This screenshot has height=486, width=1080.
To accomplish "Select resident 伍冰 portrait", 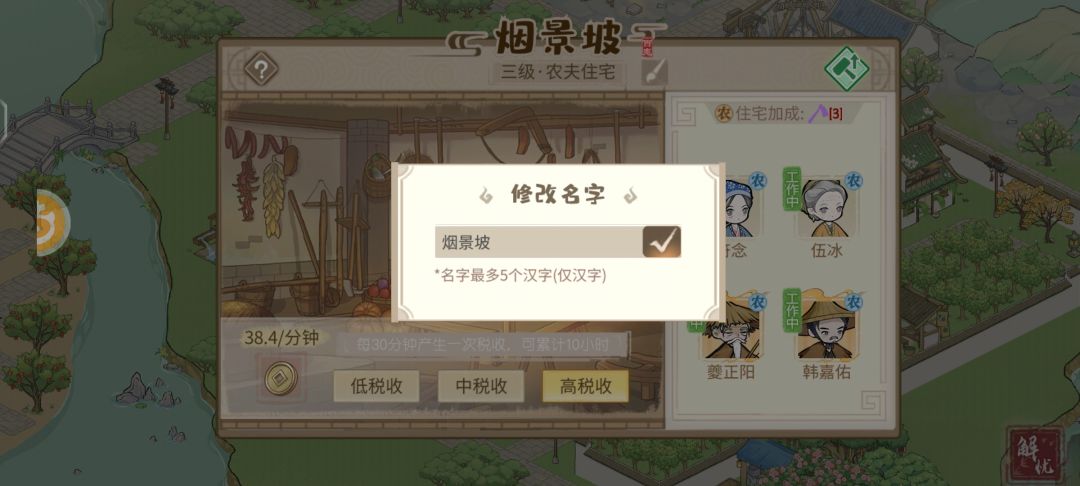I will pyautogui.click(x=824, y=208).
